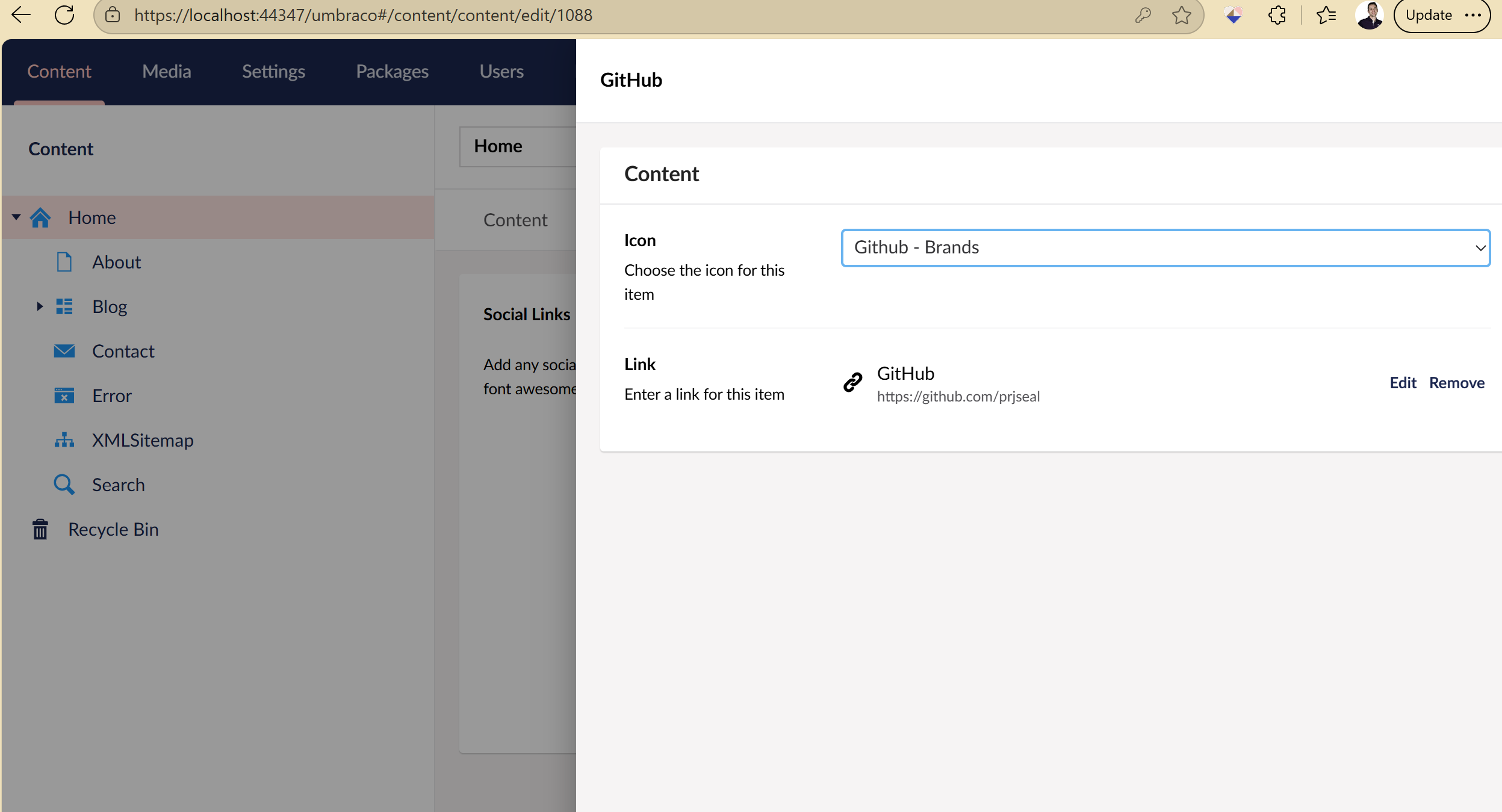The image size is (1502, 812).
Task: Open browser extensions puzzle icon
Action: click(1276, 15)
